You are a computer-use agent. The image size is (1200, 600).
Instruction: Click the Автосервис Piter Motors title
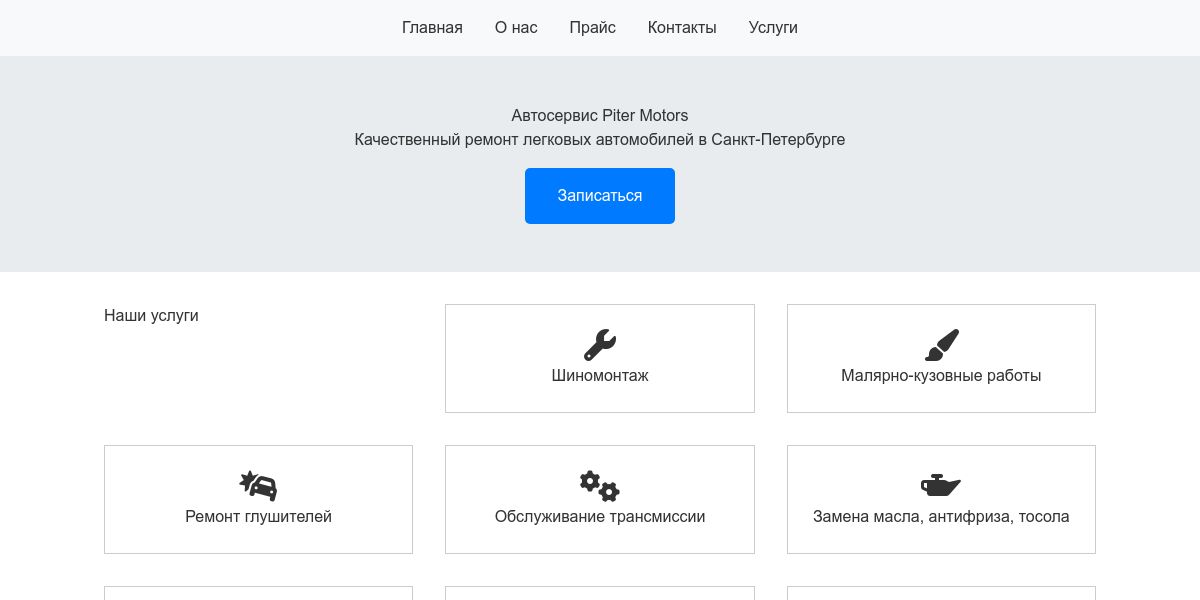(600, 116)
